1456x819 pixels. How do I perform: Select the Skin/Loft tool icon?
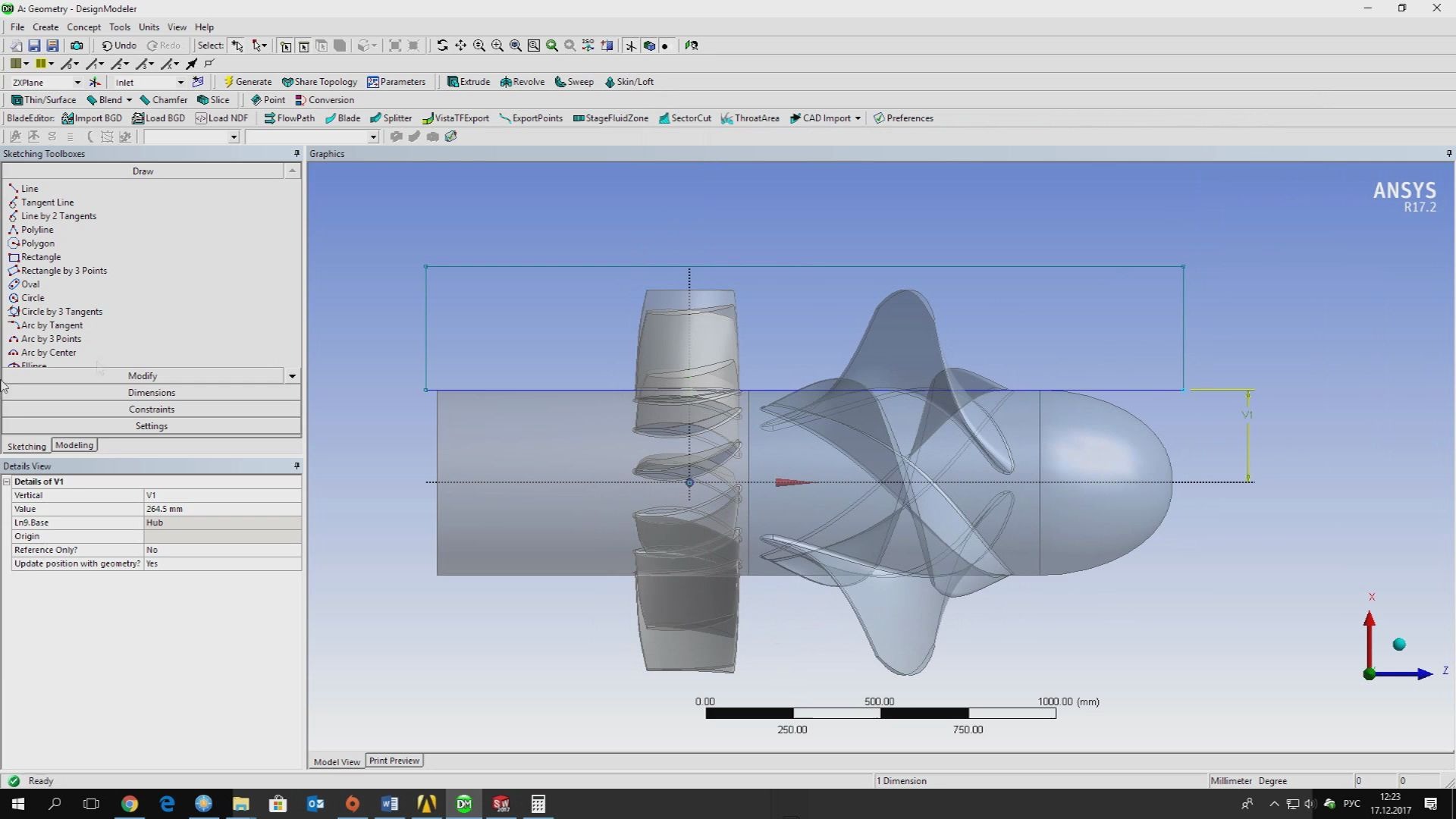coord(610,81)
